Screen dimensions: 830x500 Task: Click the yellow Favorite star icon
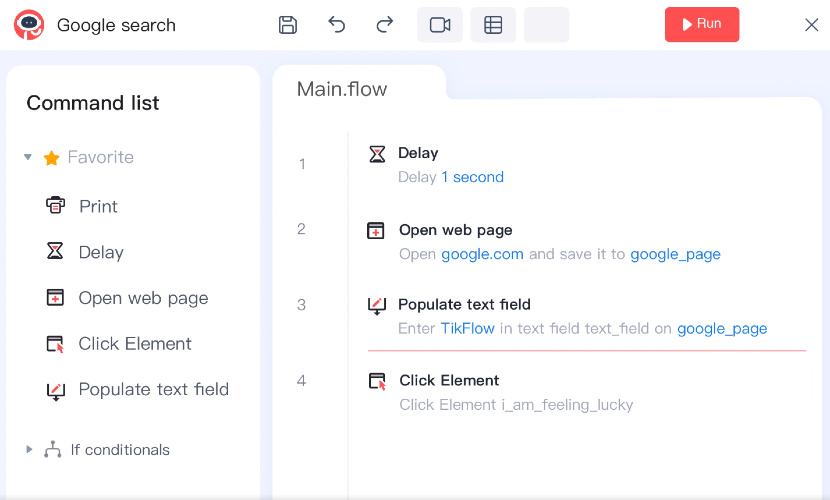(51, 158)
